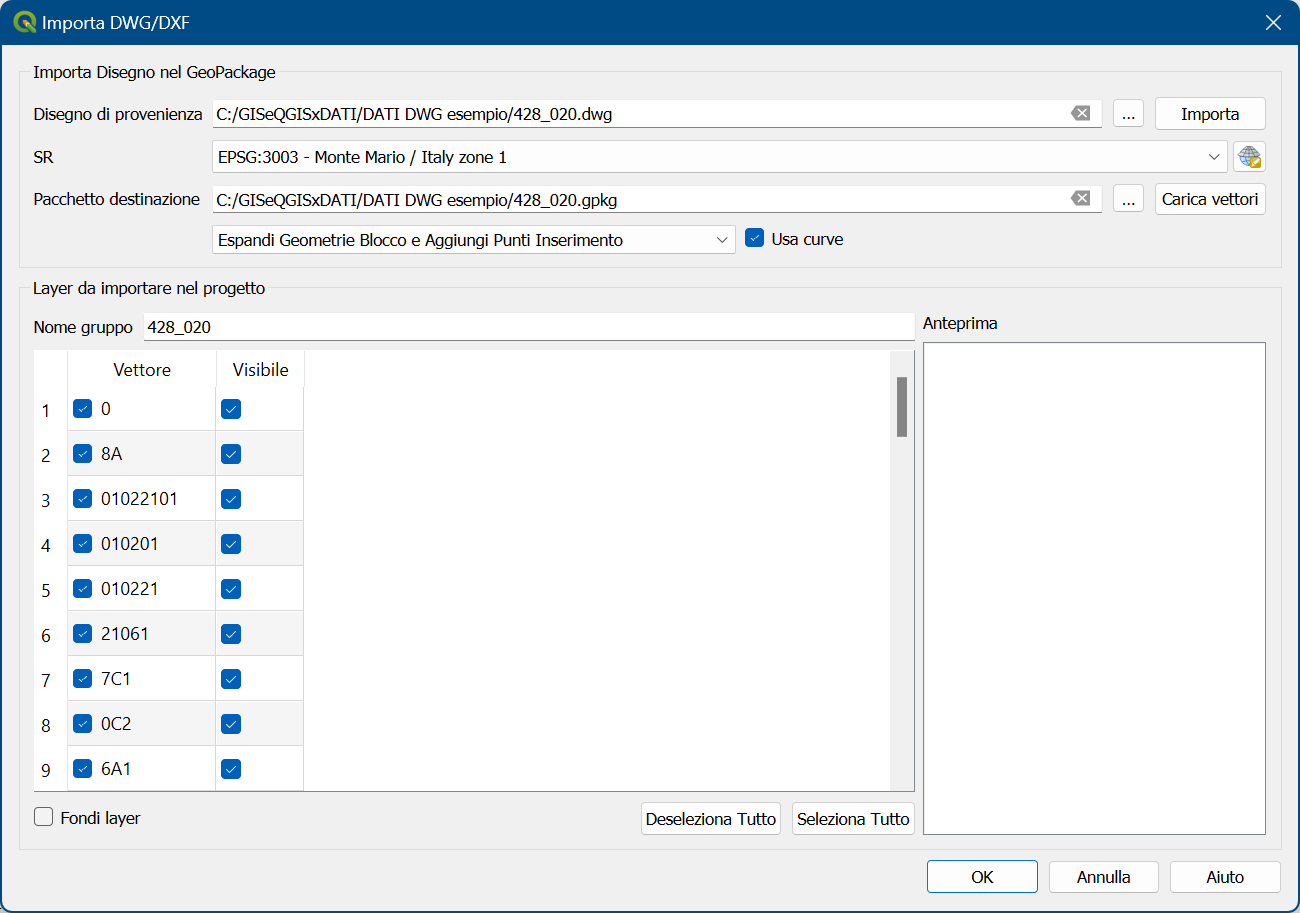Select row number 1 header
The height and width of the screenshot is (913, 1300).
point(46,410)
